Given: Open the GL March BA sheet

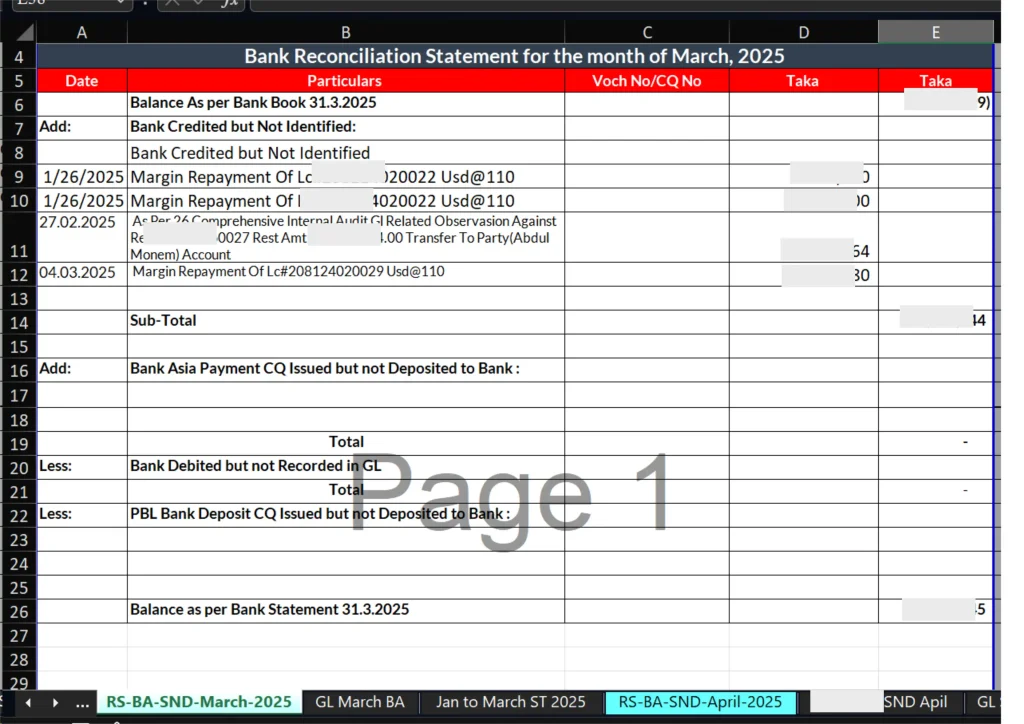Looking at the screenshot, I should (360, 703).
